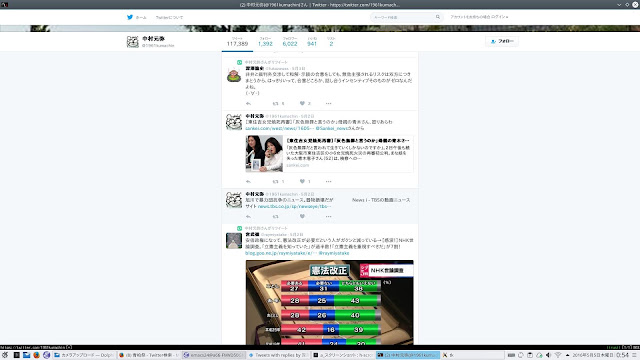
Task: Open blog.goo.ne.jp link in fourth tweet
Action: (x=280, y=253)
